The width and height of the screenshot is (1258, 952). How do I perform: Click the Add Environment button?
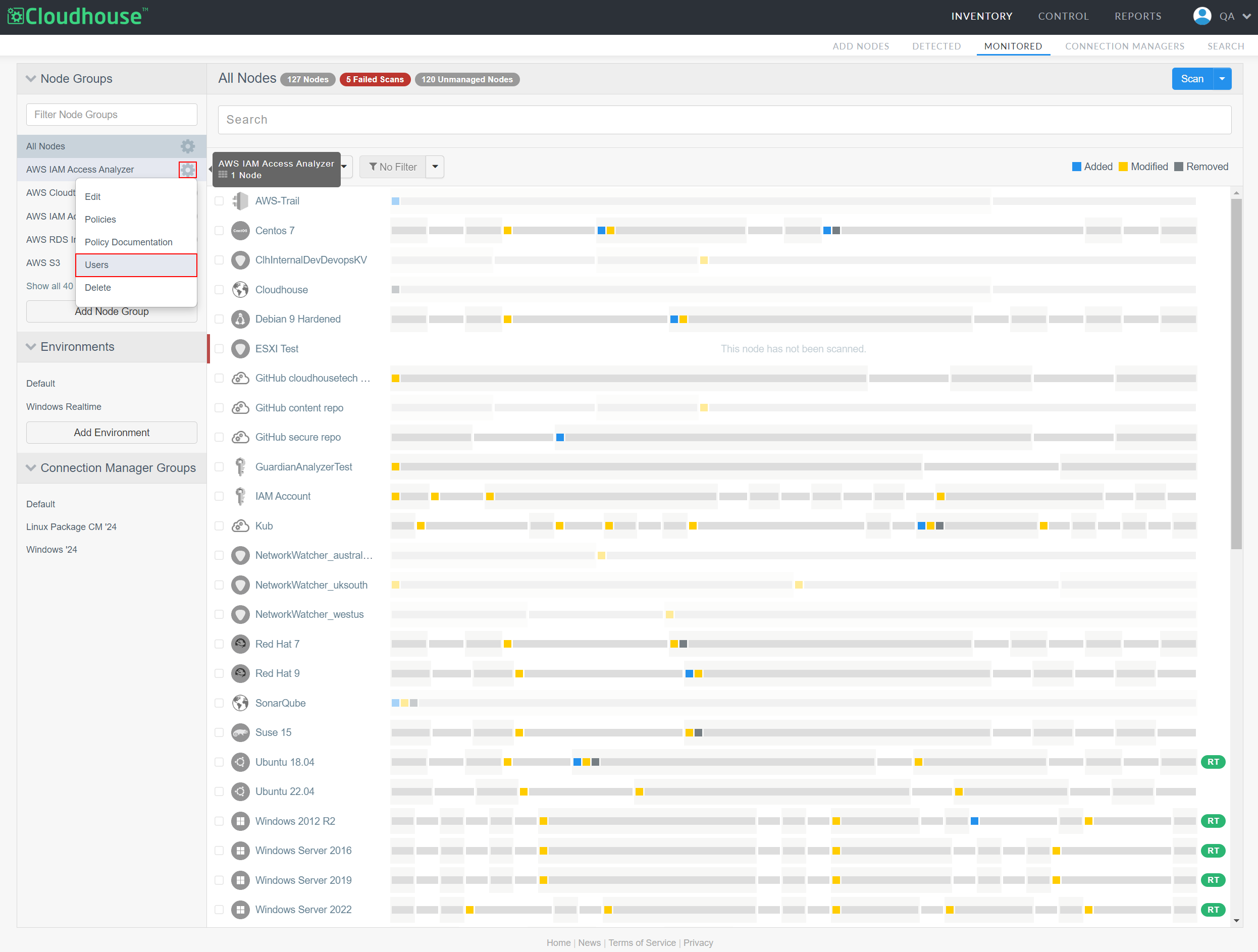112,433
